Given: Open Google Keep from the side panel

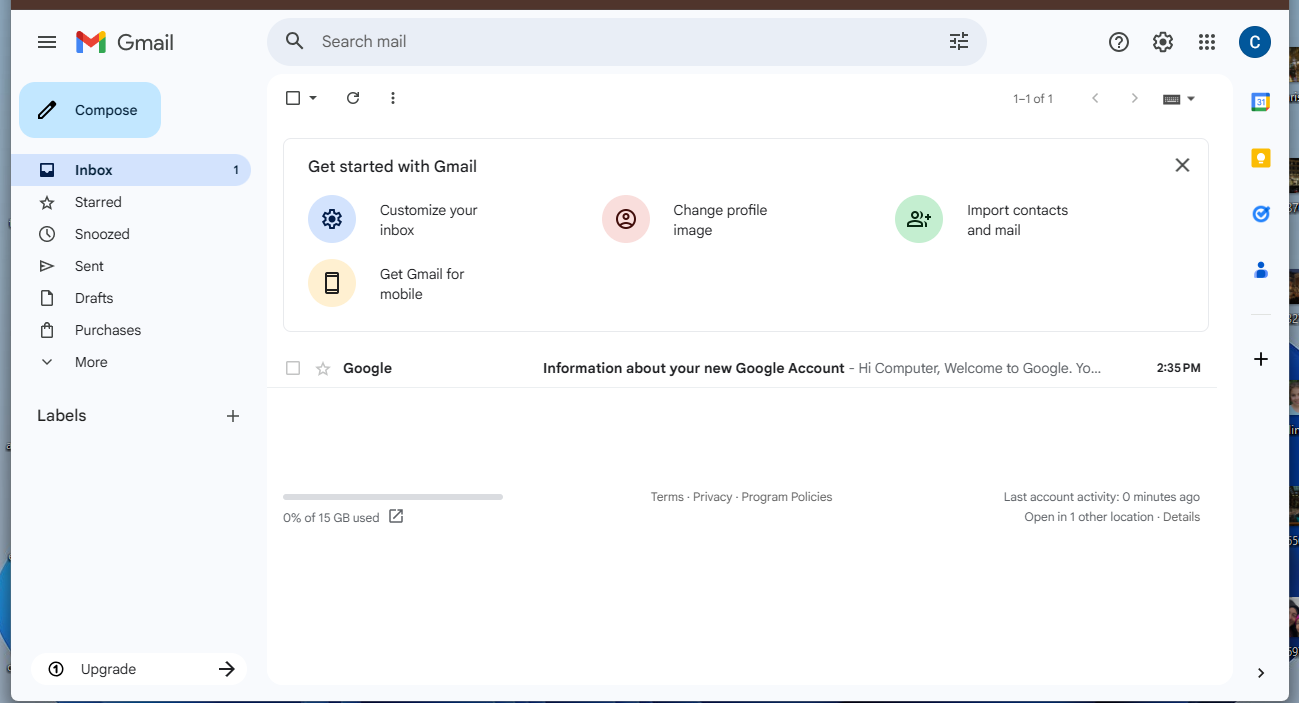Looking at the screenshot, I should (1260, 157).
